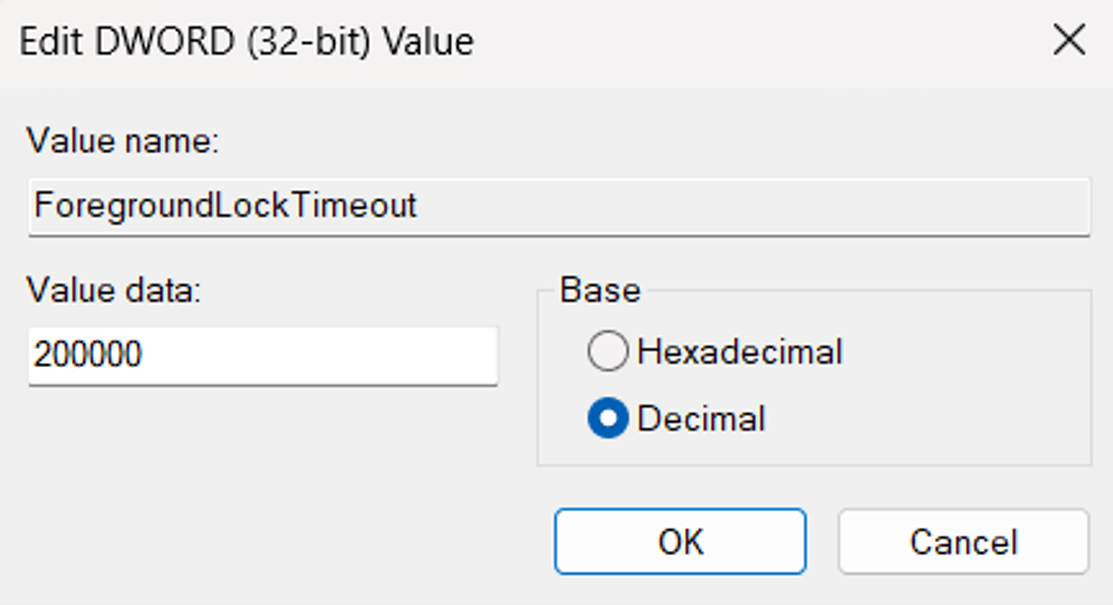
Task: Click the "Value data:" label
Action: tap(114, 290)
